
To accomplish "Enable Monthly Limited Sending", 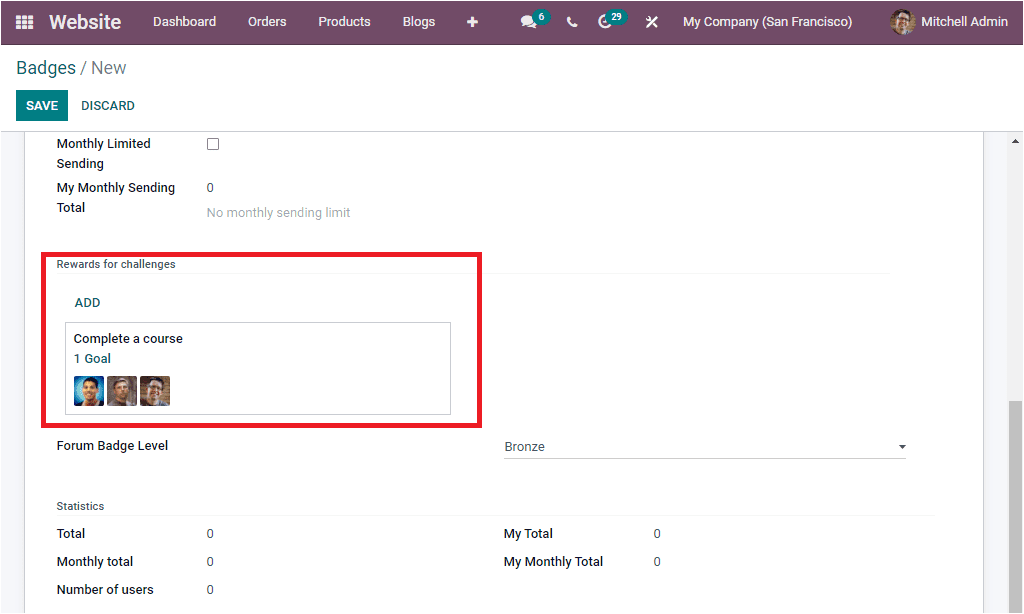I will point(212,143).
